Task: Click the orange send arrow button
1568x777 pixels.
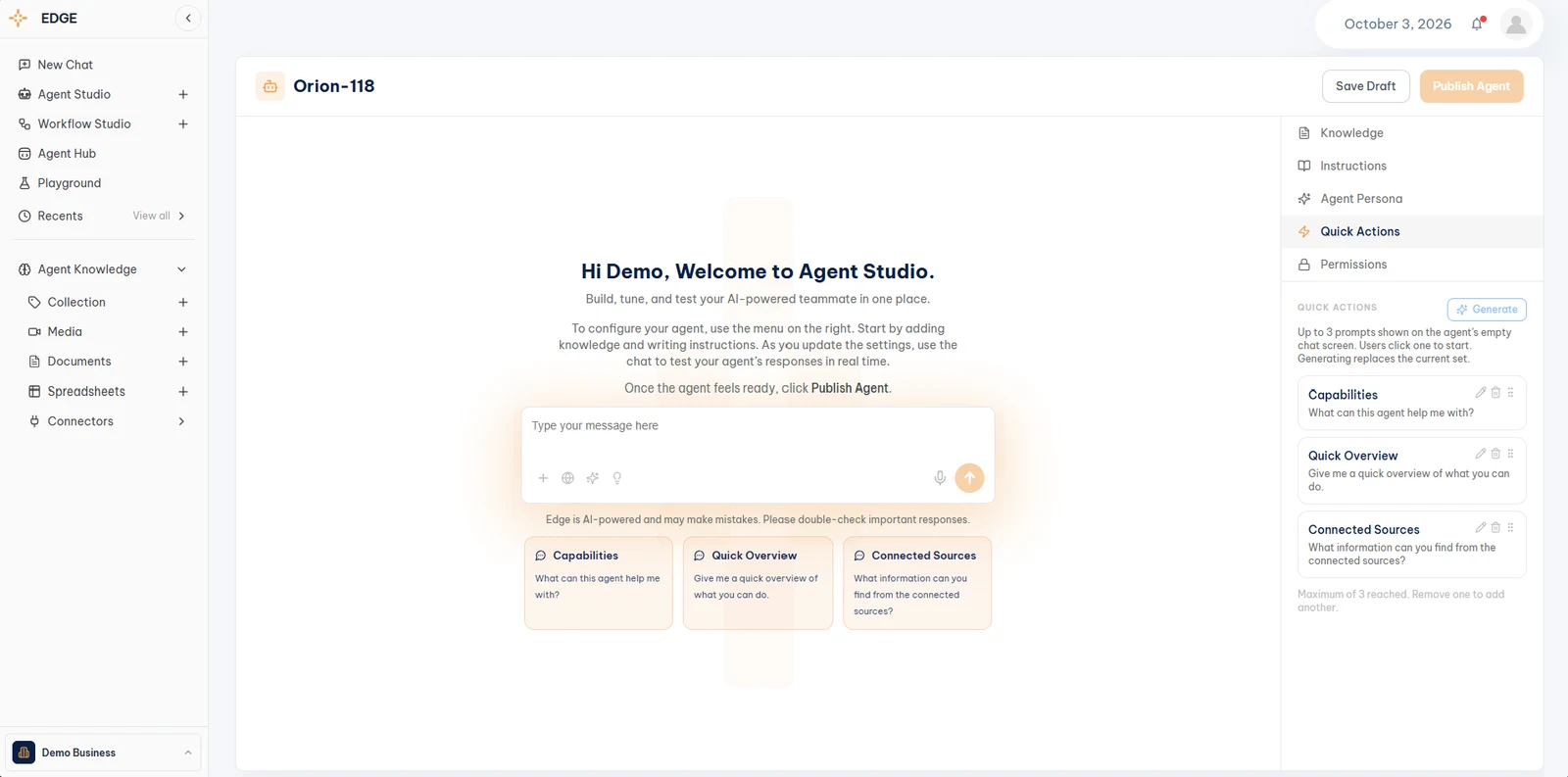Action: point(969,477)
